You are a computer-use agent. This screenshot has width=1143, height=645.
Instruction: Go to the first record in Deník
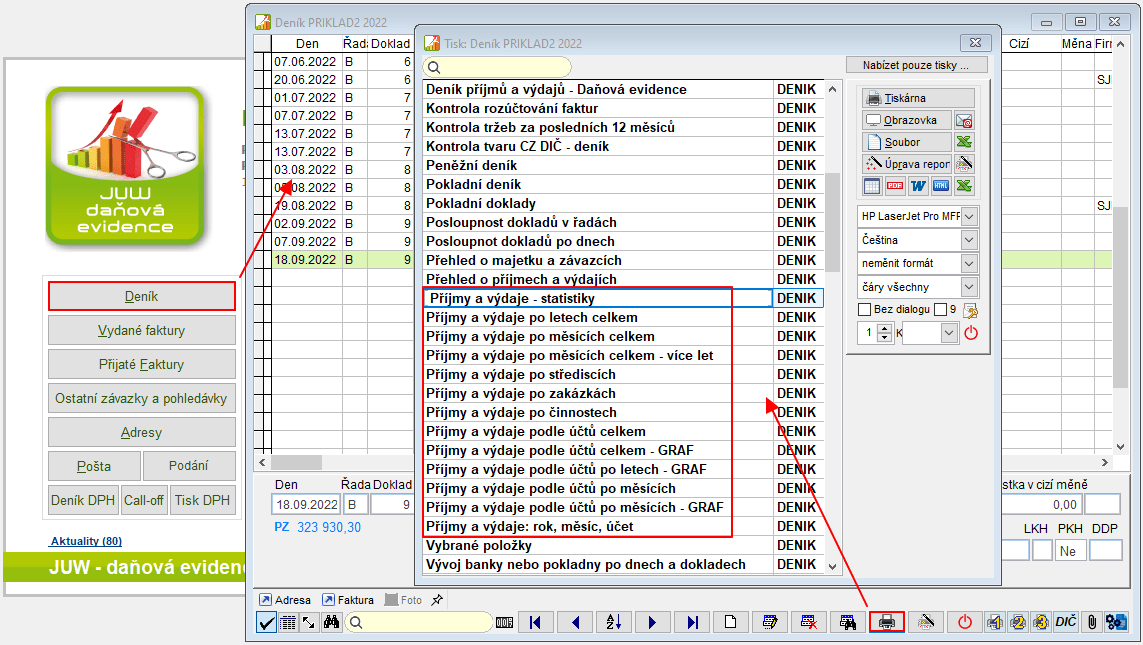[535, 622]
